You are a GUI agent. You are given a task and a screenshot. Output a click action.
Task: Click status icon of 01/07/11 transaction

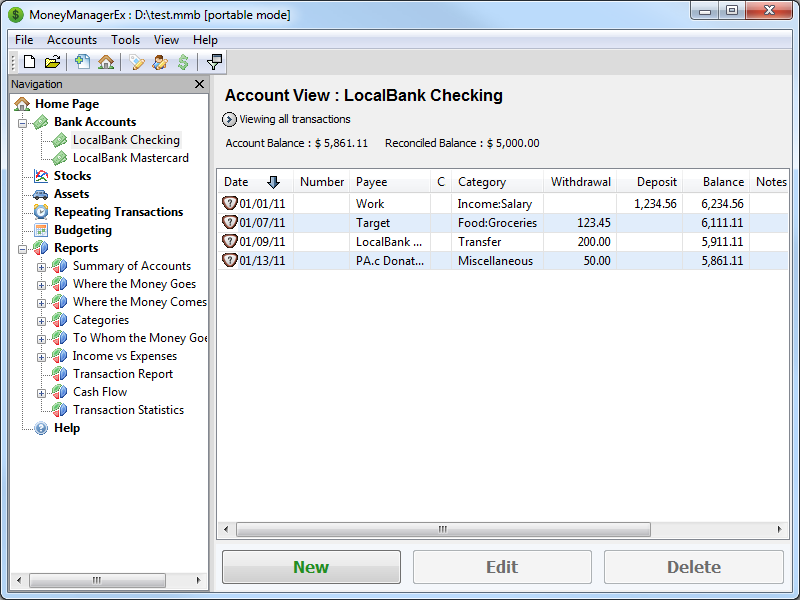pos(230,222)
